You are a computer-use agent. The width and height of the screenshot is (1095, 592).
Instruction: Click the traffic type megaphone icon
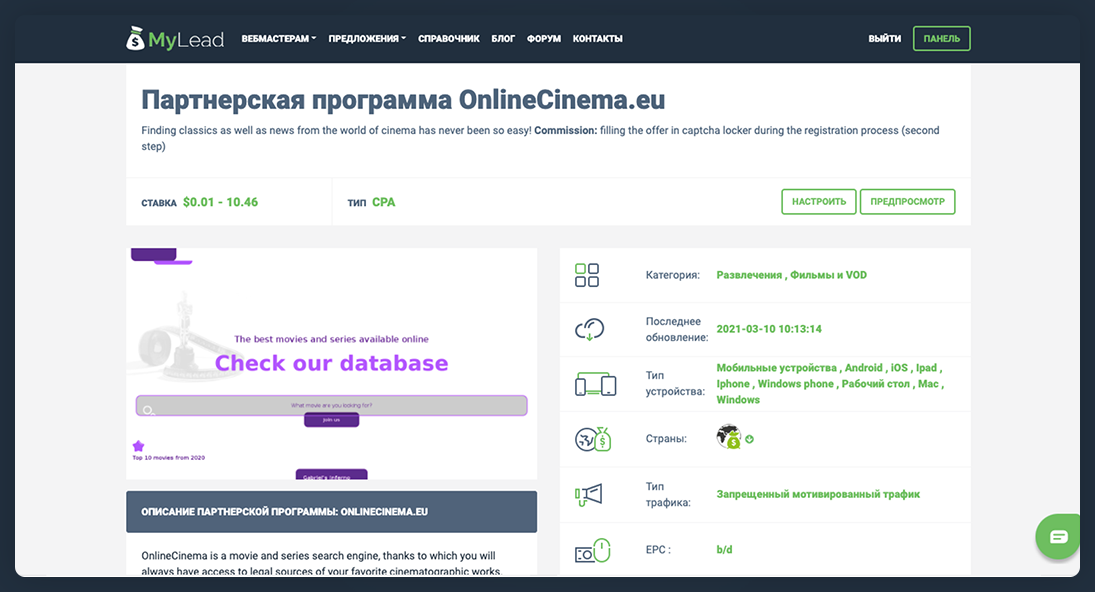coord(588,494)
